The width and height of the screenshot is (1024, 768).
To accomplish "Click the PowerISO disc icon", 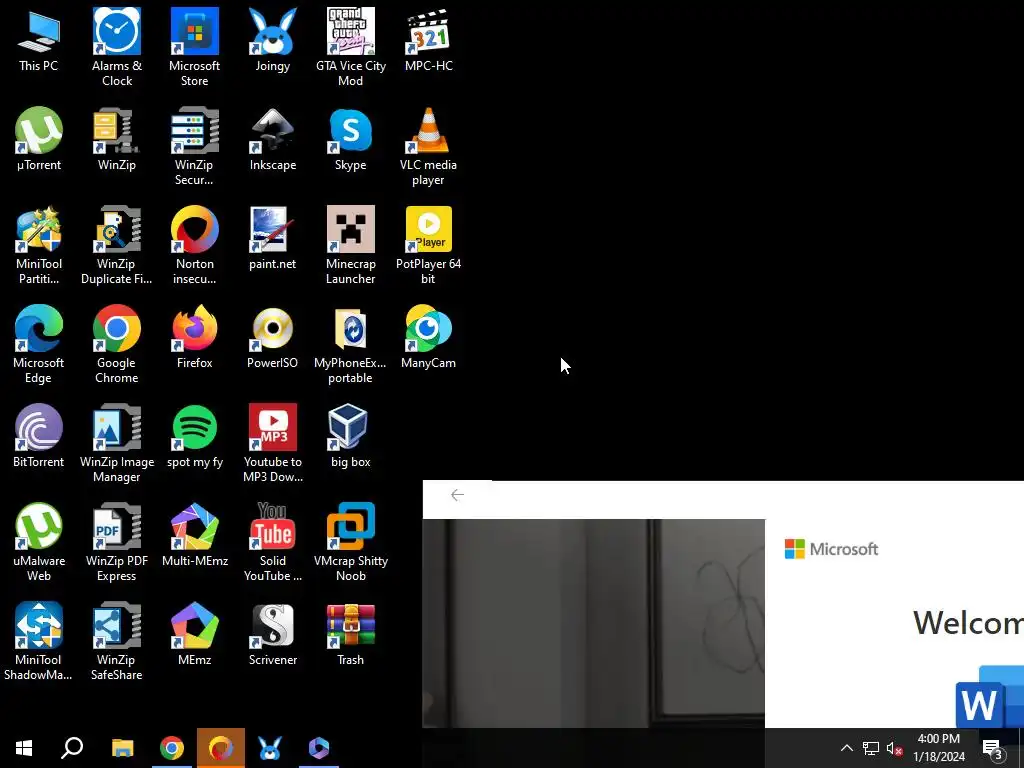I will click(x=272, y=337).
